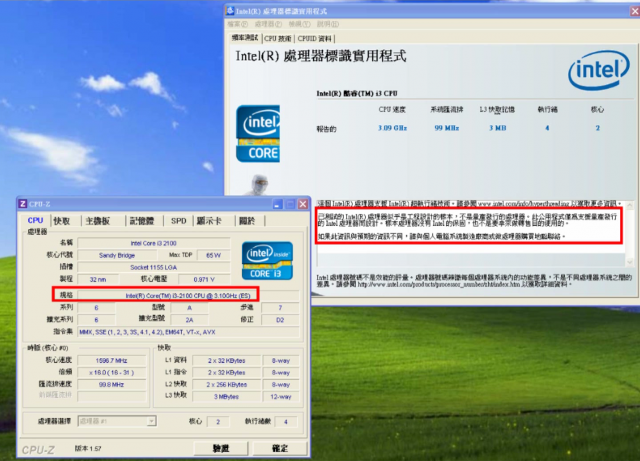Open the 檔案(F) menu

[x=238, y=24]
